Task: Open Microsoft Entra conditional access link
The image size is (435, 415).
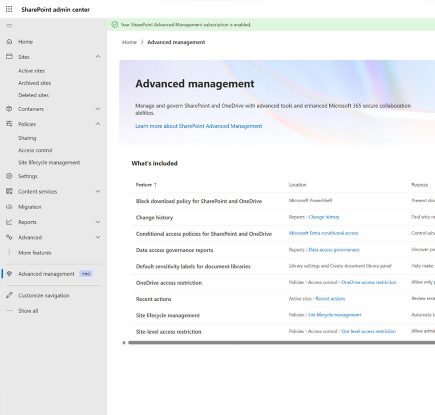Action: coord(323,233)
